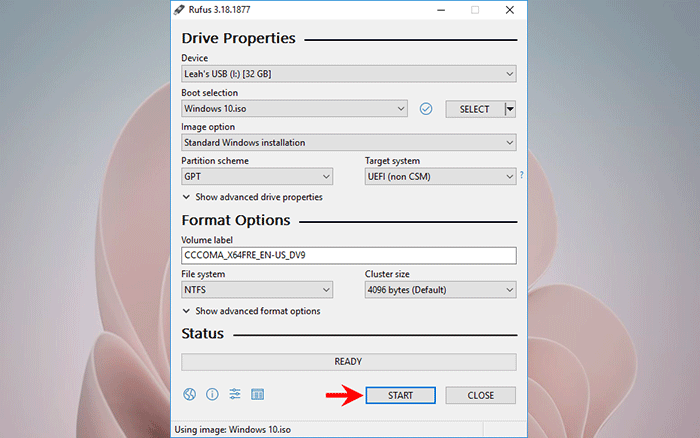Open the Cluster size dropdown

(x=440, y=290)
